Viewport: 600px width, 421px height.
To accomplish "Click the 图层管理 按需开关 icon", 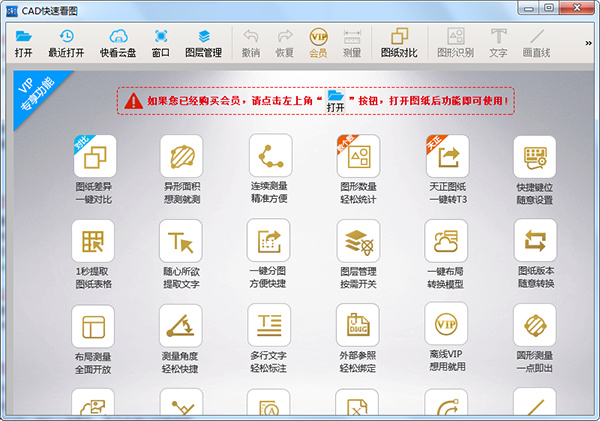I will pyautogui.click(x=358, y=241).
